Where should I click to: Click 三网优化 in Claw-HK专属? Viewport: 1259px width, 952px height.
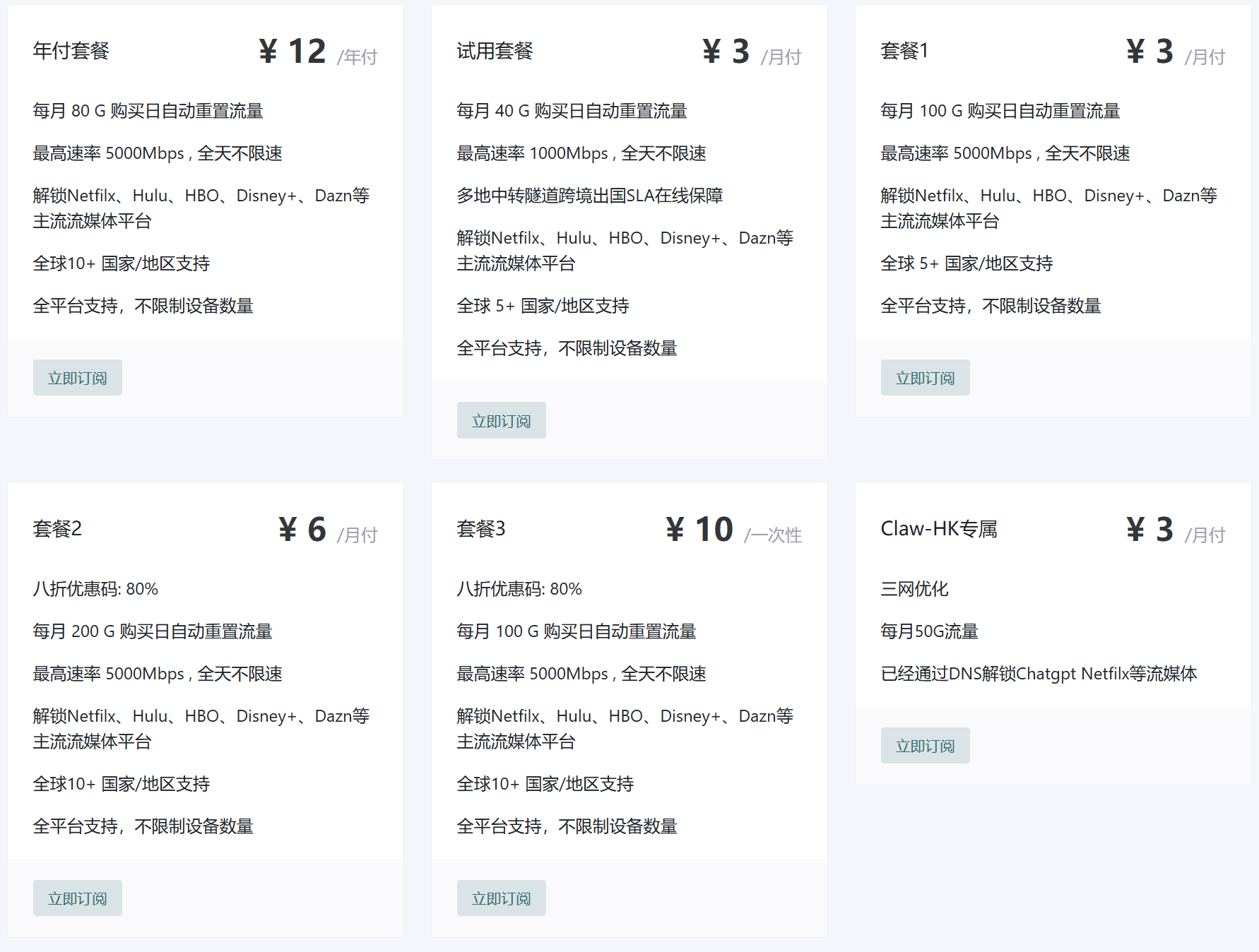914,589
